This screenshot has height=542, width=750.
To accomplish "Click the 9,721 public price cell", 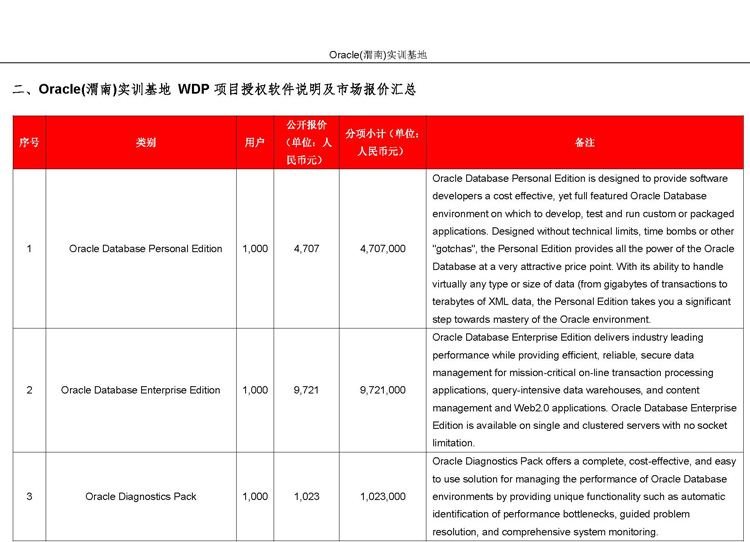I will coord(306,390).
